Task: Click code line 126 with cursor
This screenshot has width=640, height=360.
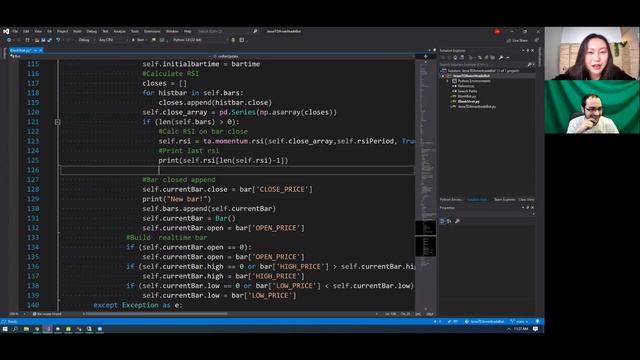Action: 237,170
